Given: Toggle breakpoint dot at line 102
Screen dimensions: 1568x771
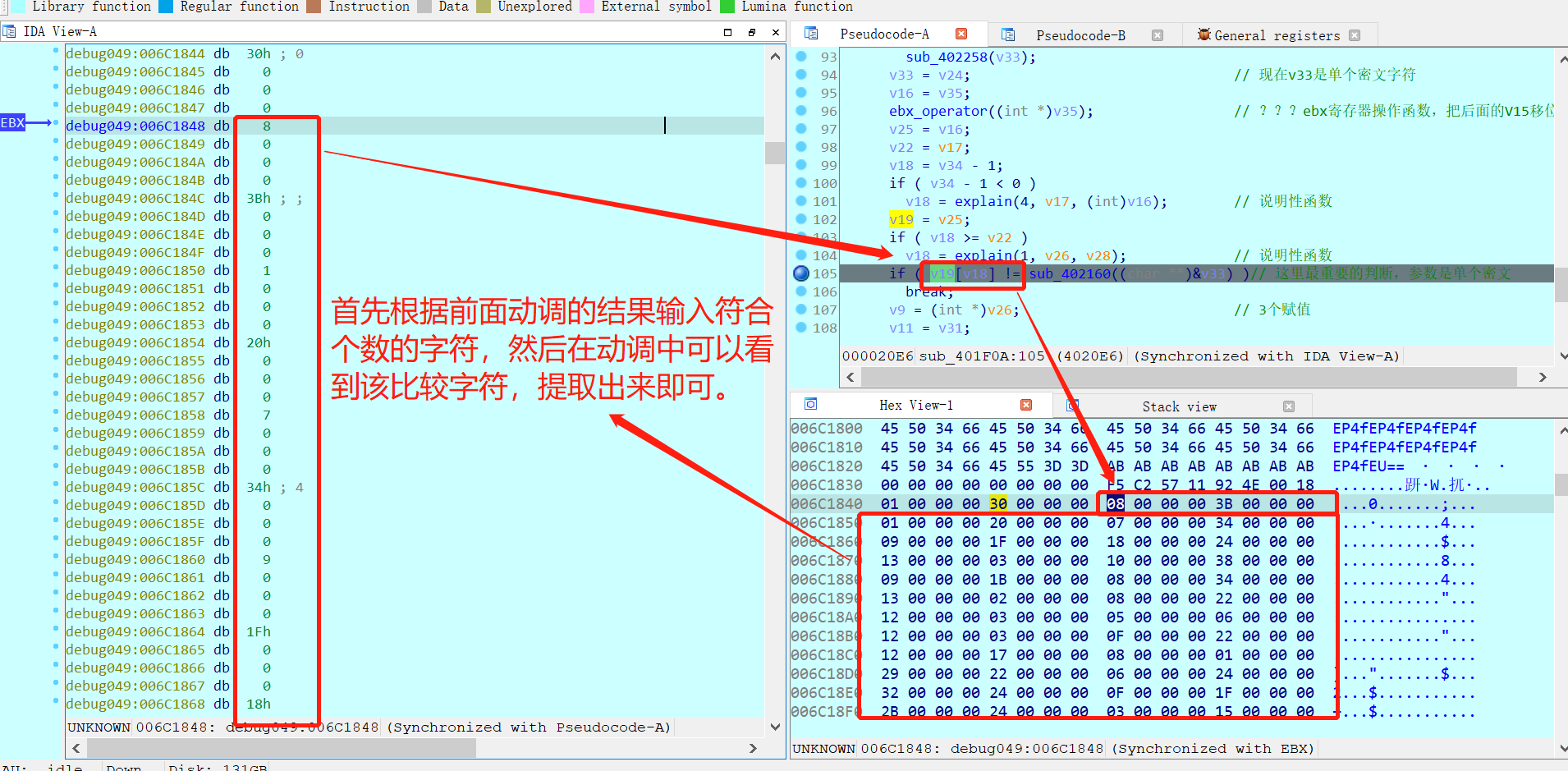Looking at the screenshot, I should 801,218.
